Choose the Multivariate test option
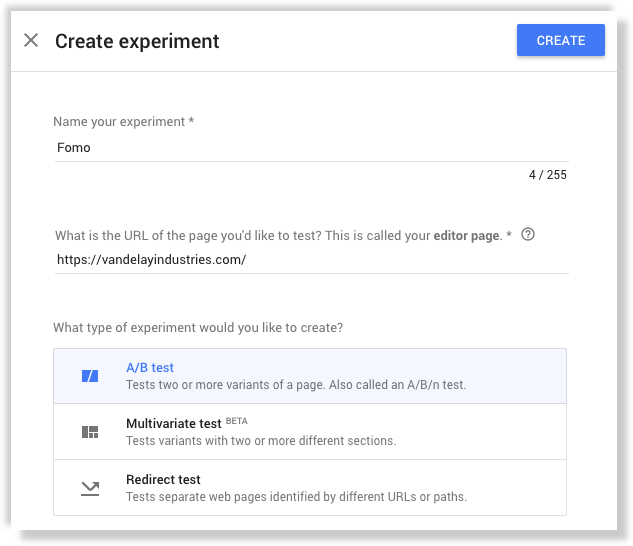Screen dimensions: 633x546 tap(310, 432)
